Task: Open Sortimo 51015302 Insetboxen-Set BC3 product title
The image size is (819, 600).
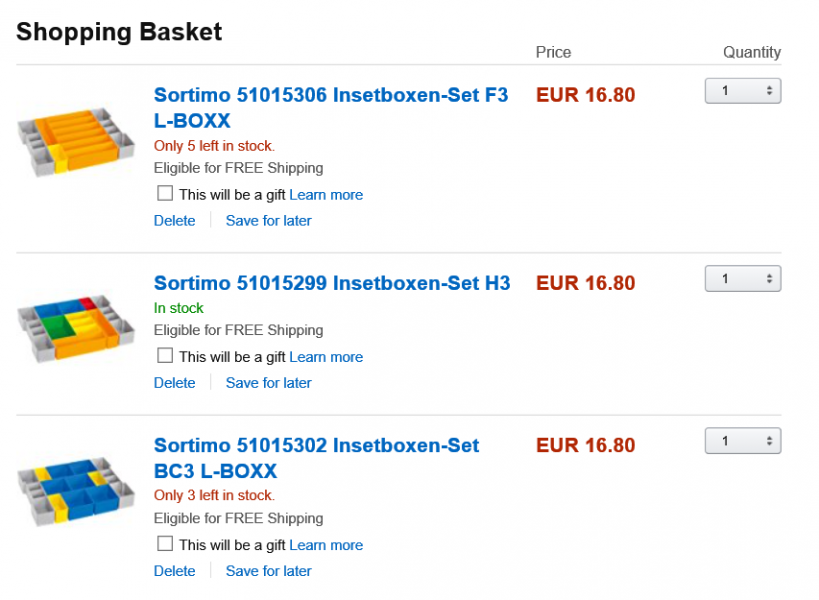Action: point(316,446)
